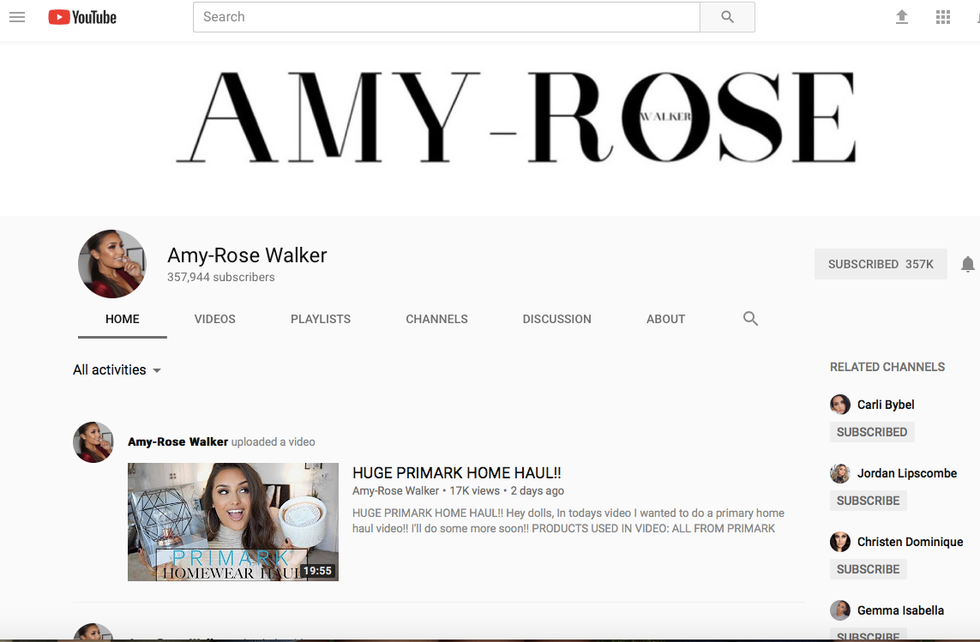Open the Playlists tab
Screen dimensions: 980x642
click(320, 319)
